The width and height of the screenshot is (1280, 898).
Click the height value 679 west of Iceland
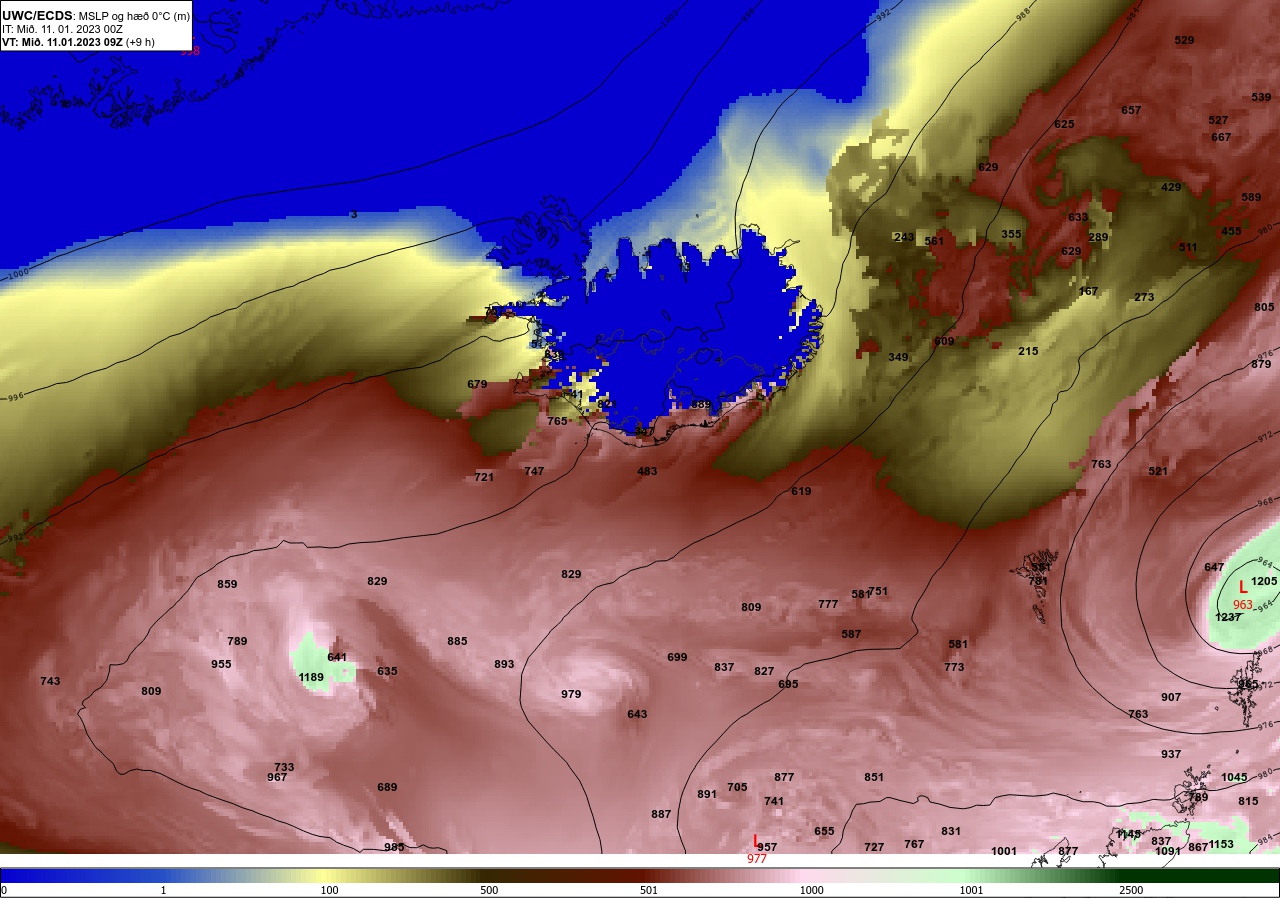477,384
